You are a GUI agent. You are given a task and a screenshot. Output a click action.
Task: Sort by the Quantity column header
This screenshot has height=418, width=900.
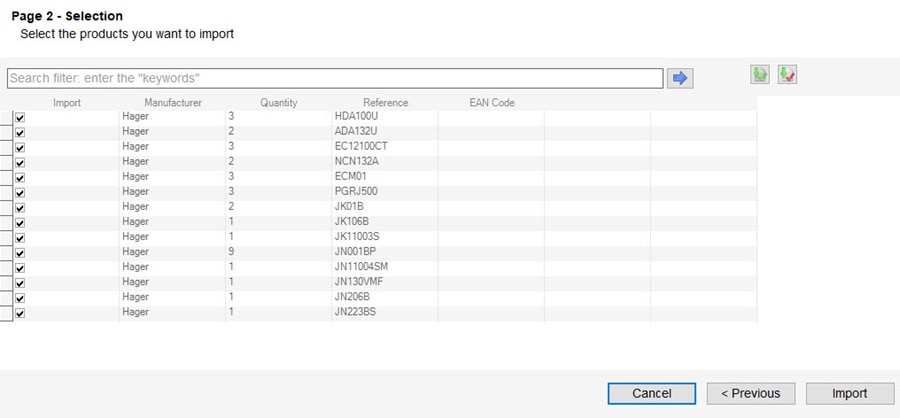[278, 103]
